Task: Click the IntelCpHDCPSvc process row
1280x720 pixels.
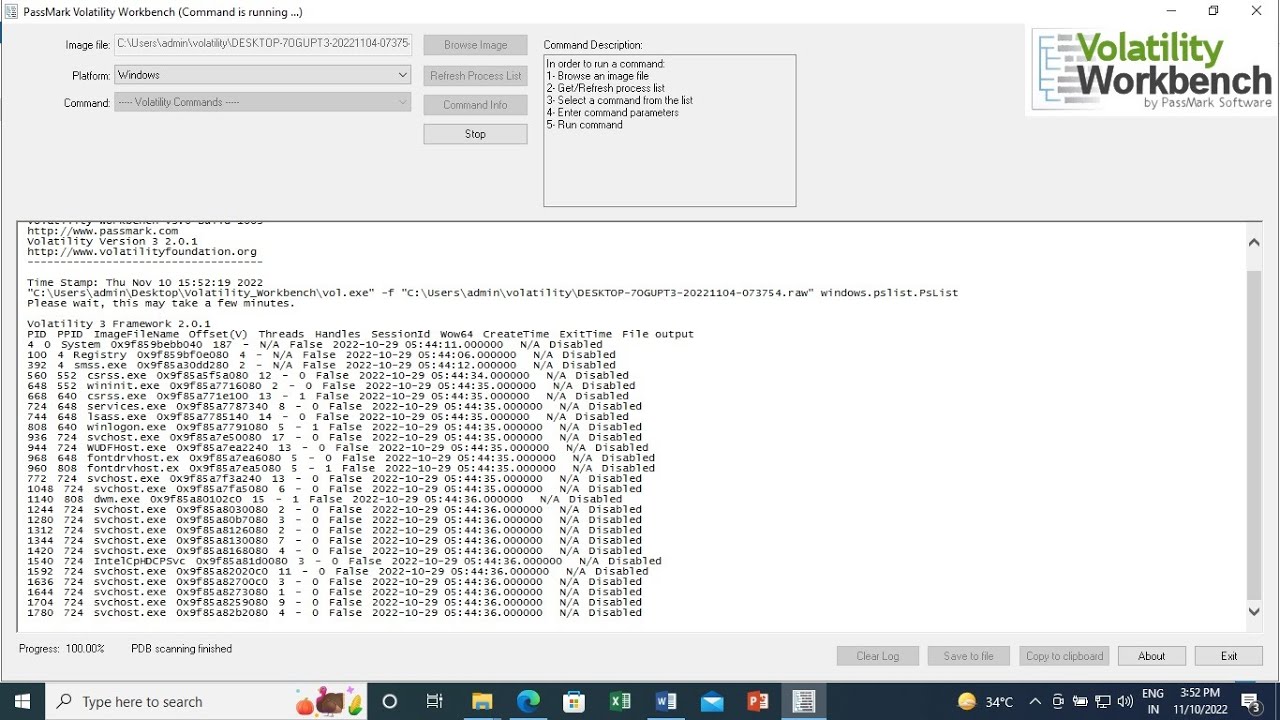Action: [x=344, y=561]
